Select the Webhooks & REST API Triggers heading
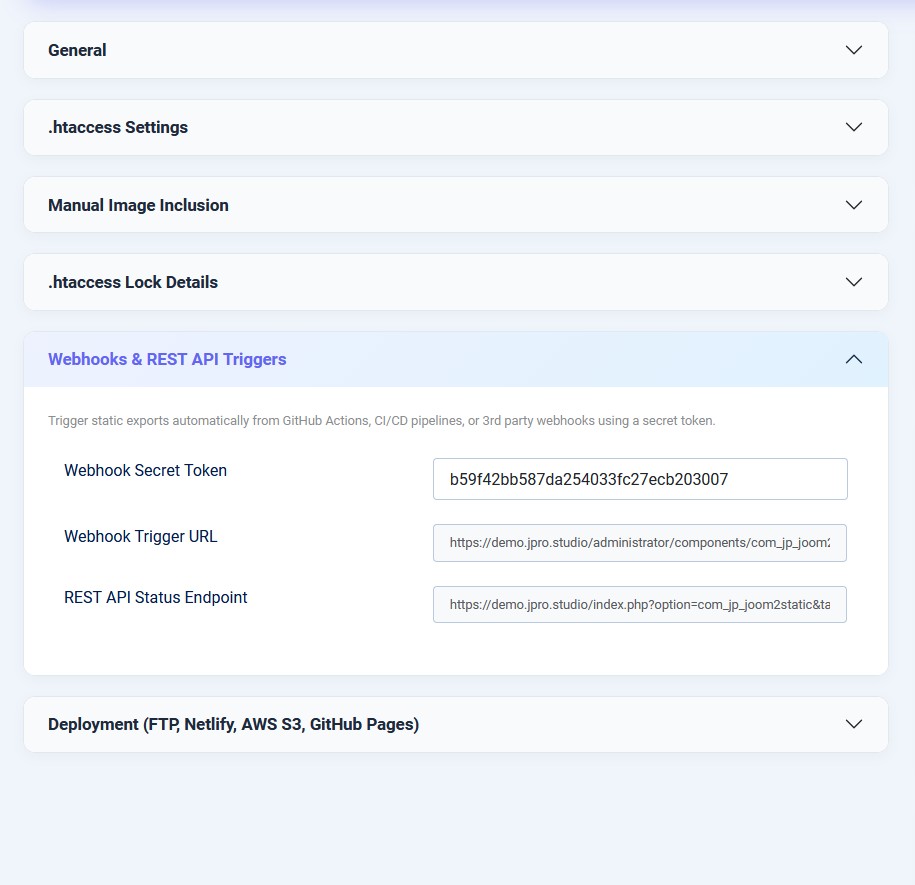 pyautogui.click(x=167, y=359)
